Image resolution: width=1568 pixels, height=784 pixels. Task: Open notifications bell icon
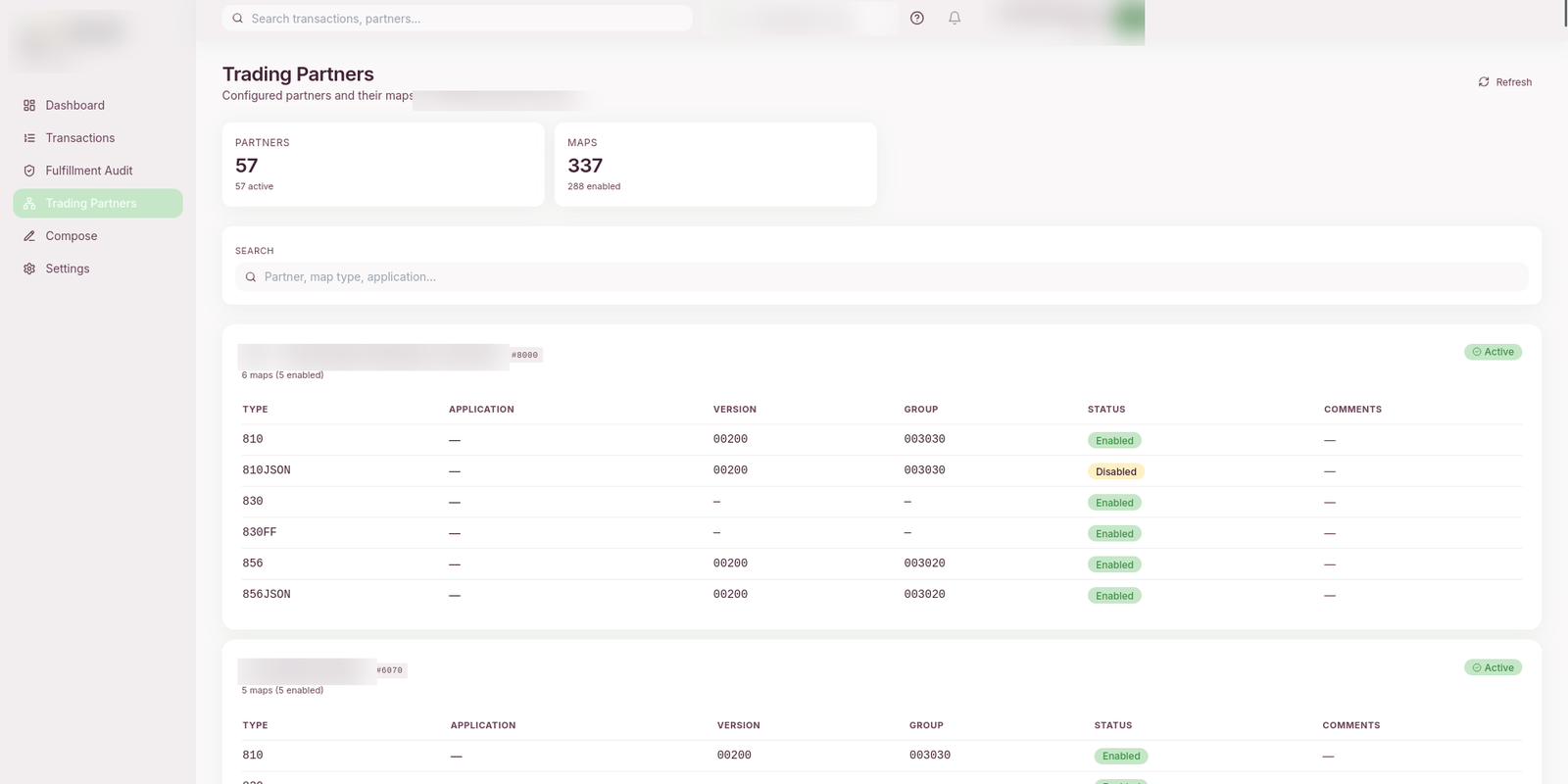[x=955, y=18]
